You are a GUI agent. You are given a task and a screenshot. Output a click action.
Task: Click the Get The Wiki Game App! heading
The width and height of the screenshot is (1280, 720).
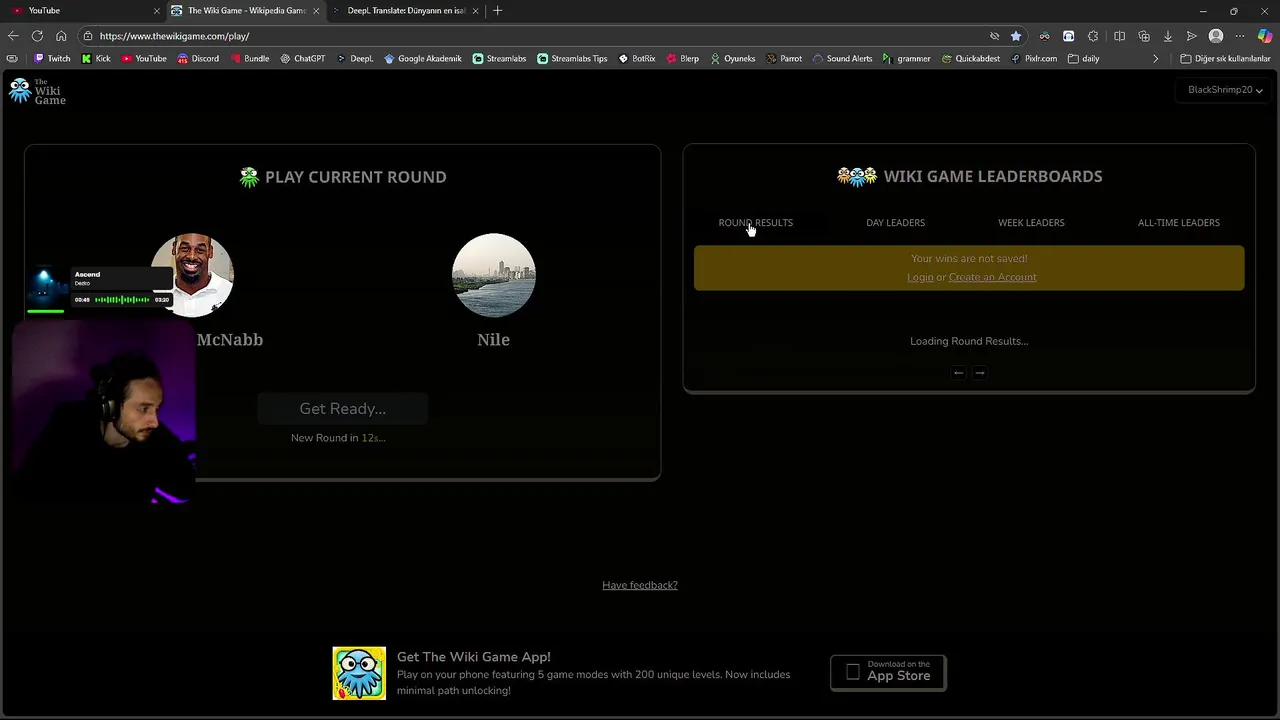pos(473,657)
